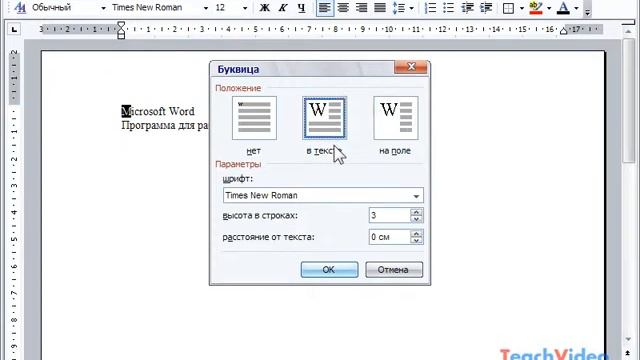The width and height of the screenshot is (640, 360).
Task: Open the style dropdown showing Обычный
Action: click(x=103, y=8)
